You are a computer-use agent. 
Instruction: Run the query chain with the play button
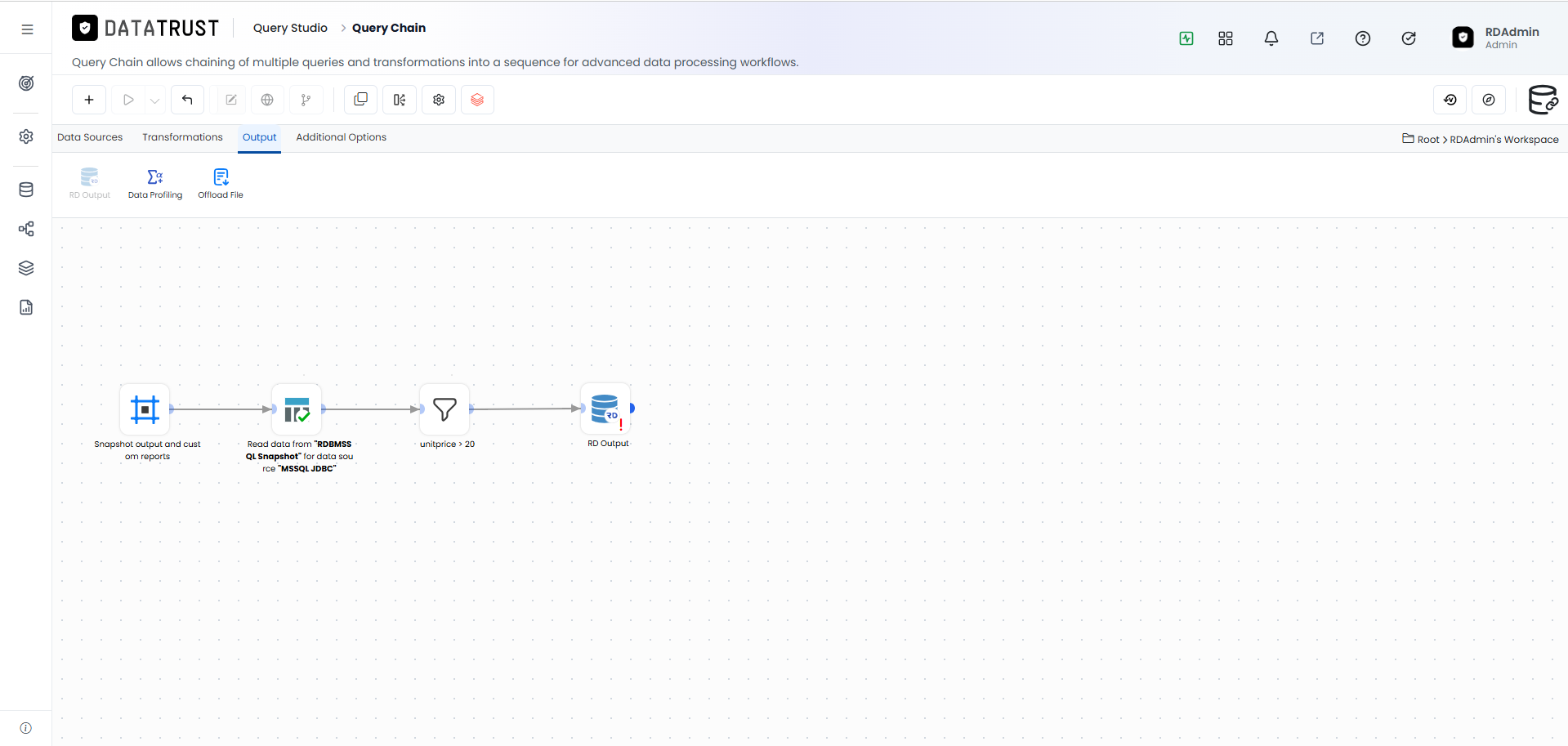(128, 100)
